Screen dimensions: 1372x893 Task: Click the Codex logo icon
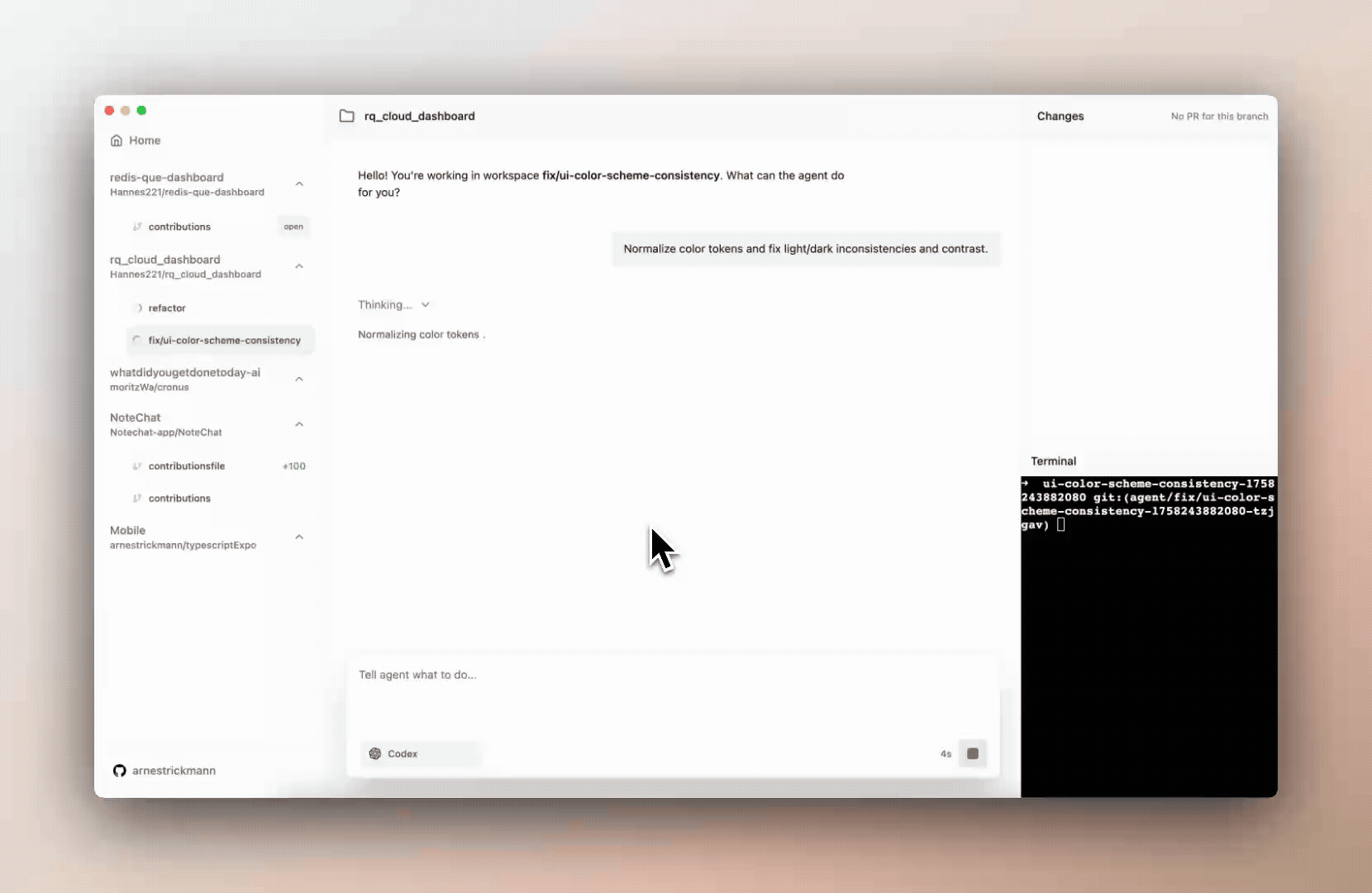click(x=375, y=753)
